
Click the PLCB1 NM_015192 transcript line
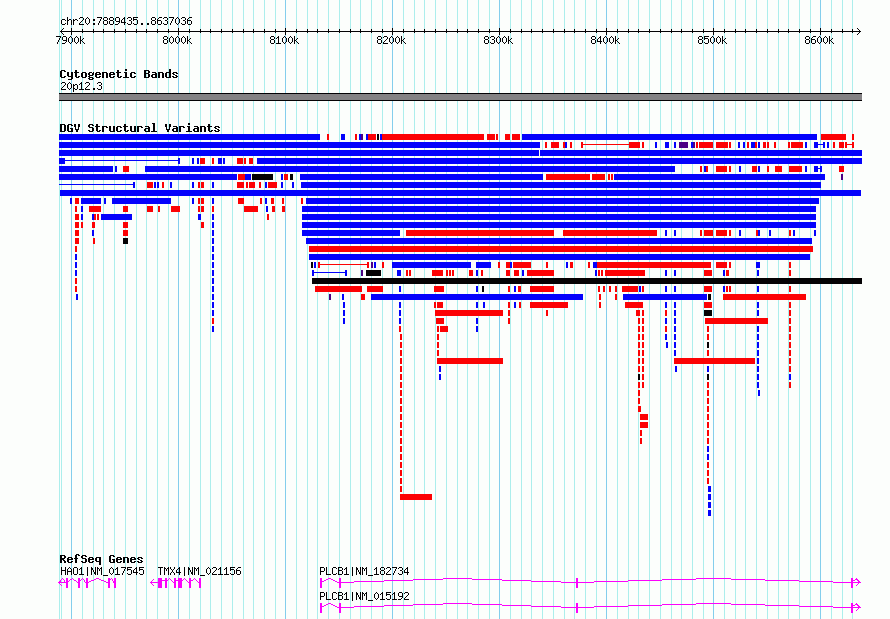pos(590,607)
